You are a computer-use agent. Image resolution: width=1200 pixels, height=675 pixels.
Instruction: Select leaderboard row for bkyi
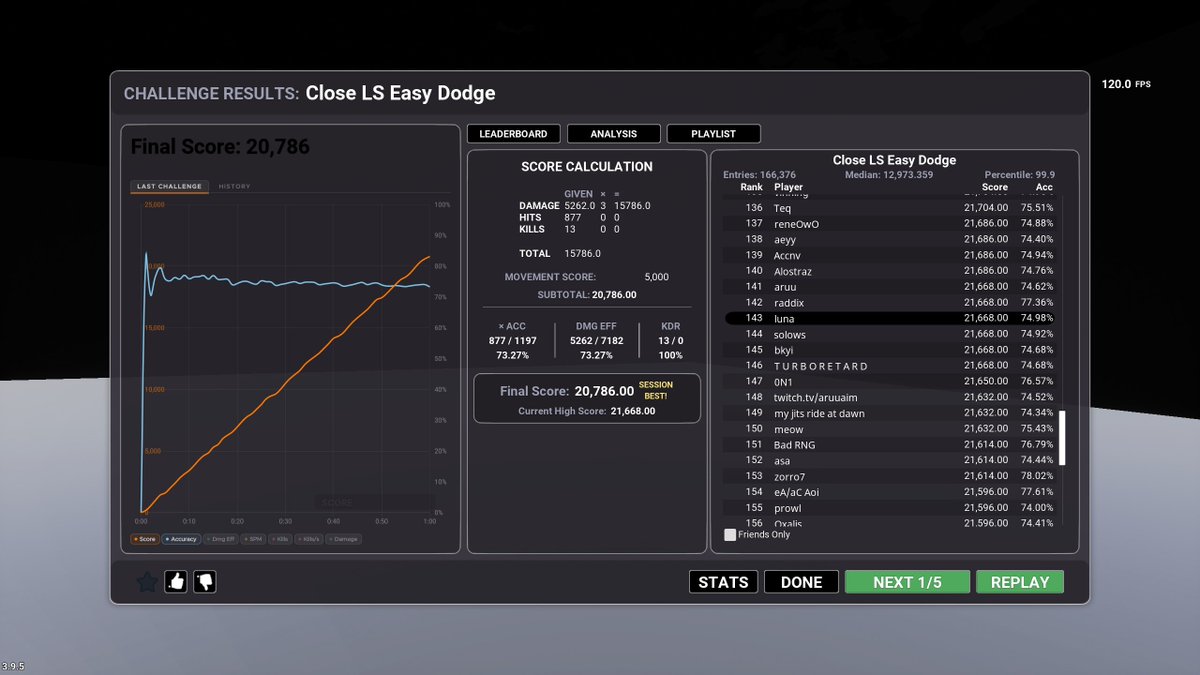pyautogui.click(x=889, y=350)
